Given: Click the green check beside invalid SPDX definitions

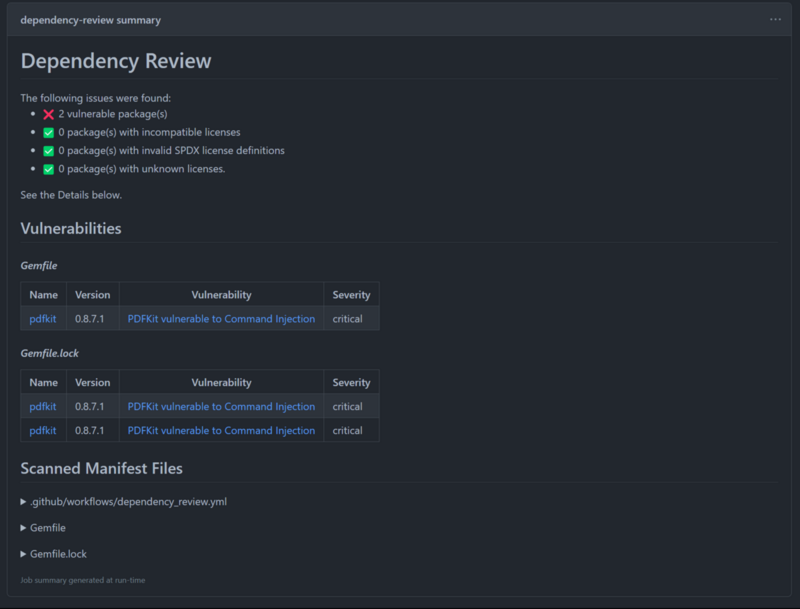Looking at the screenshot, I should [47, 150].
